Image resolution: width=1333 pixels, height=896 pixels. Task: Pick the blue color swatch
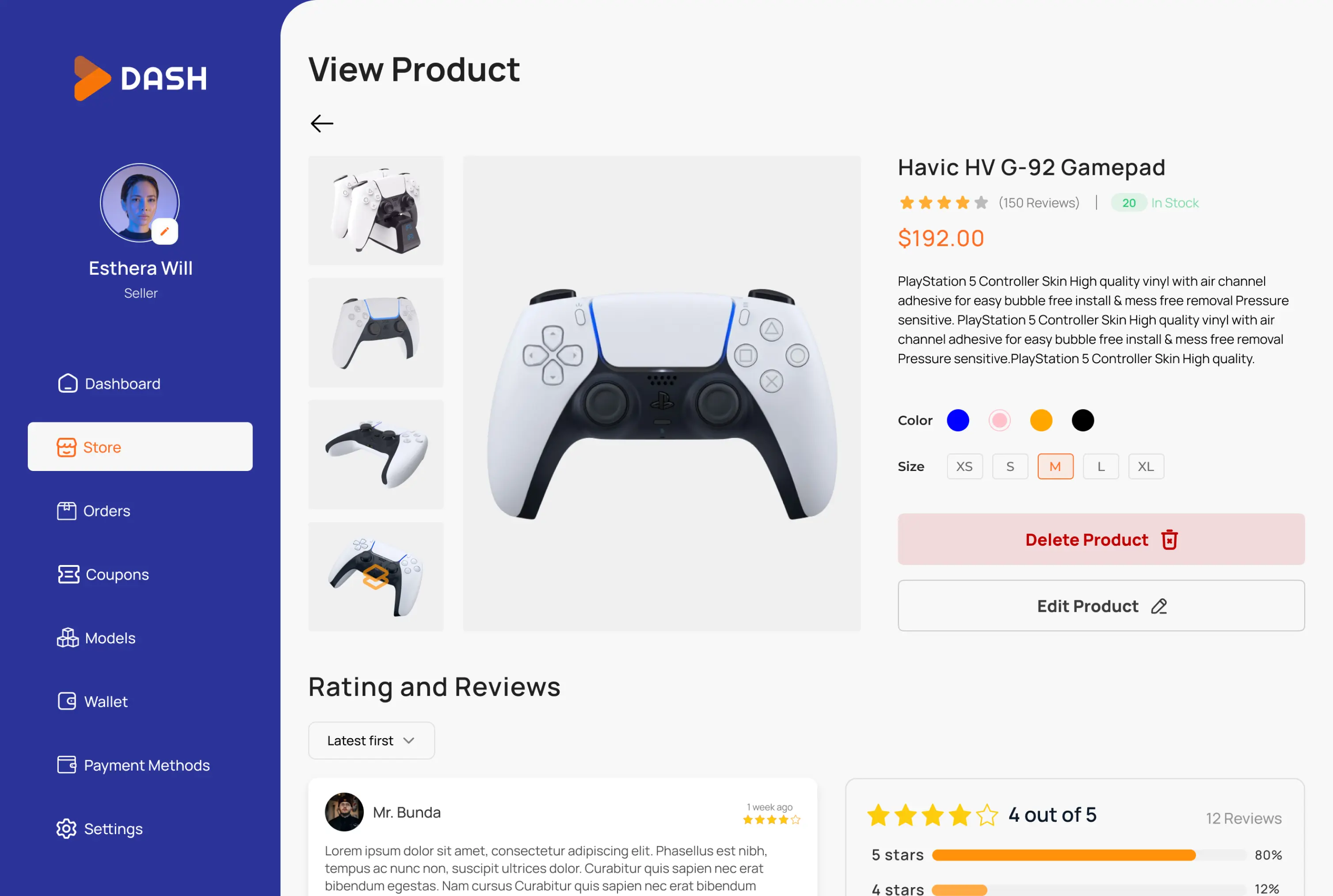tap(957, 421)
